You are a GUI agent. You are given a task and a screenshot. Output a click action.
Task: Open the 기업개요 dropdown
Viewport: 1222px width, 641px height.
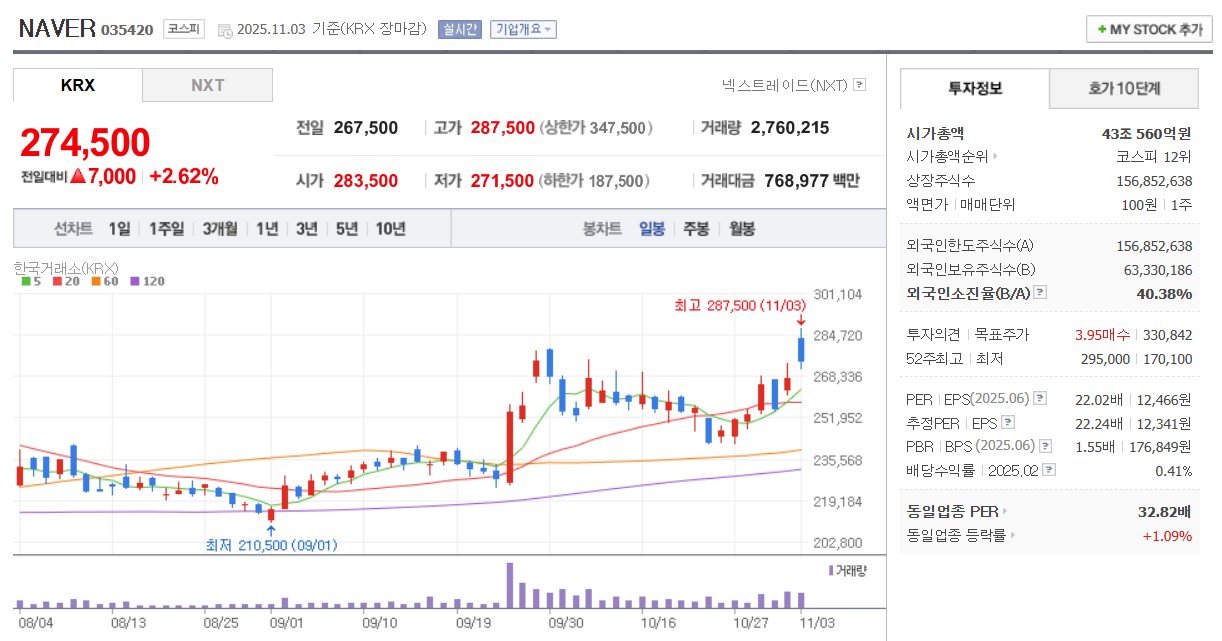point(522,29)
